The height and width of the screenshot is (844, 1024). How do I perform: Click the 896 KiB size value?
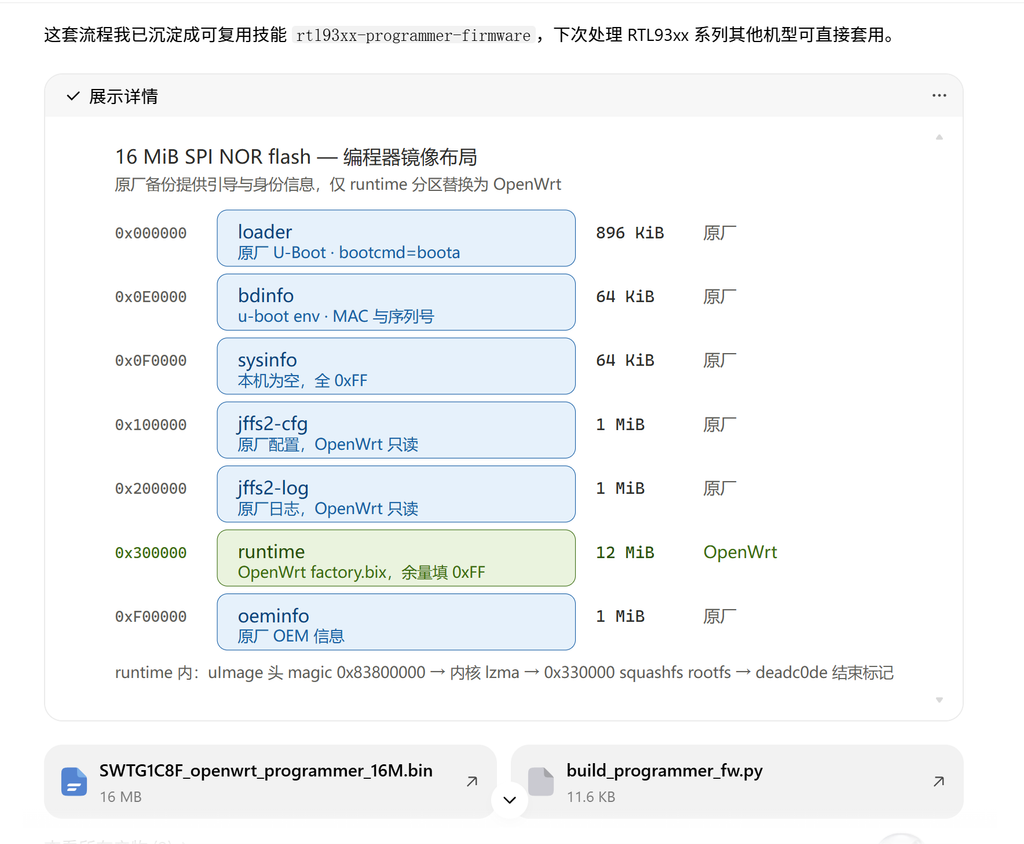(x=630, y=233)
